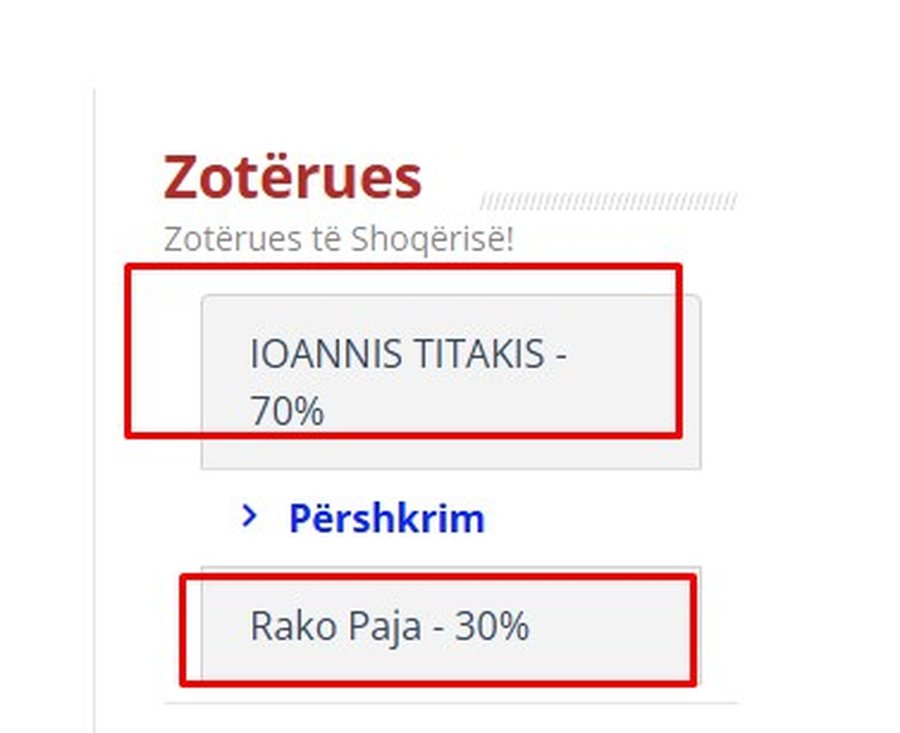Click the 30% ownership share text
This screenshot has width=900, height=733.
pos(492,626)
